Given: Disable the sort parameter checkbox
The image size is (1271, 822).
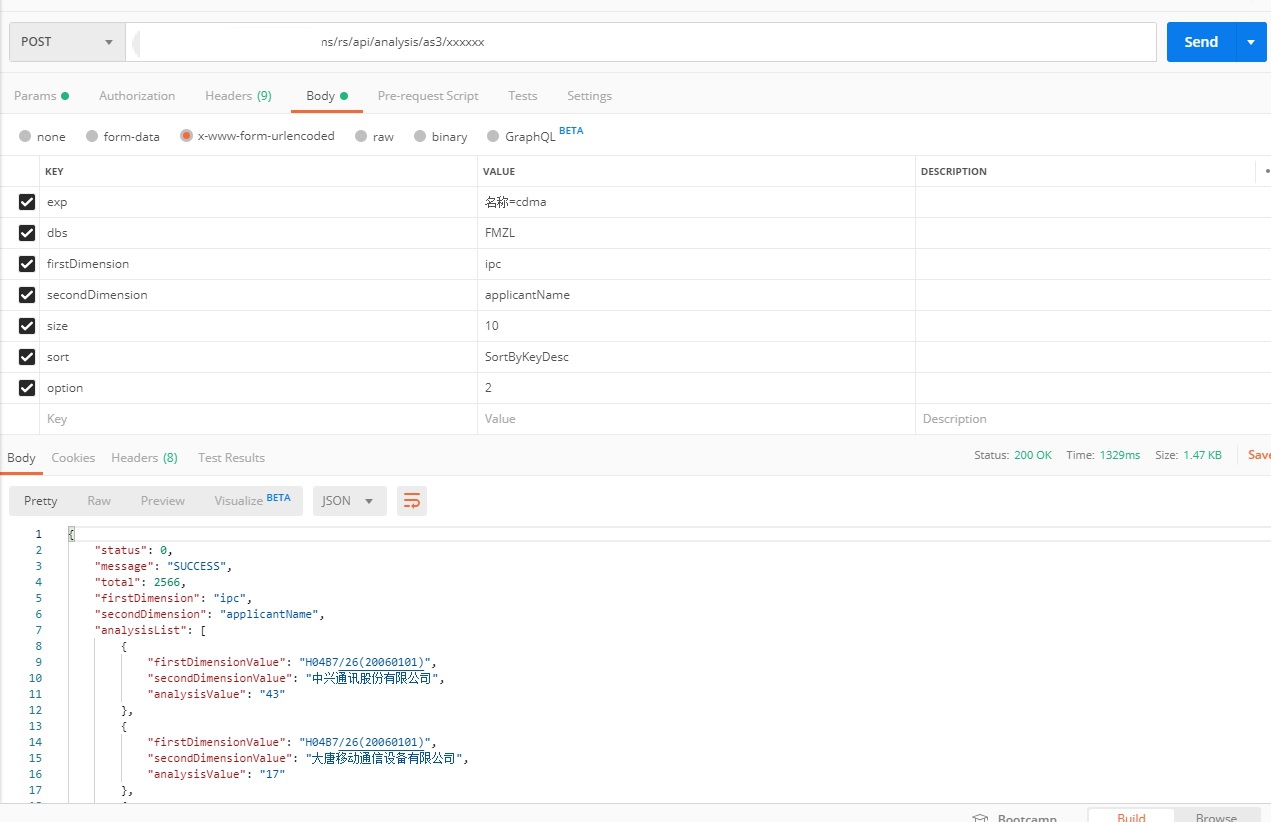Looking at the screenshot, I should pos(27,357).
